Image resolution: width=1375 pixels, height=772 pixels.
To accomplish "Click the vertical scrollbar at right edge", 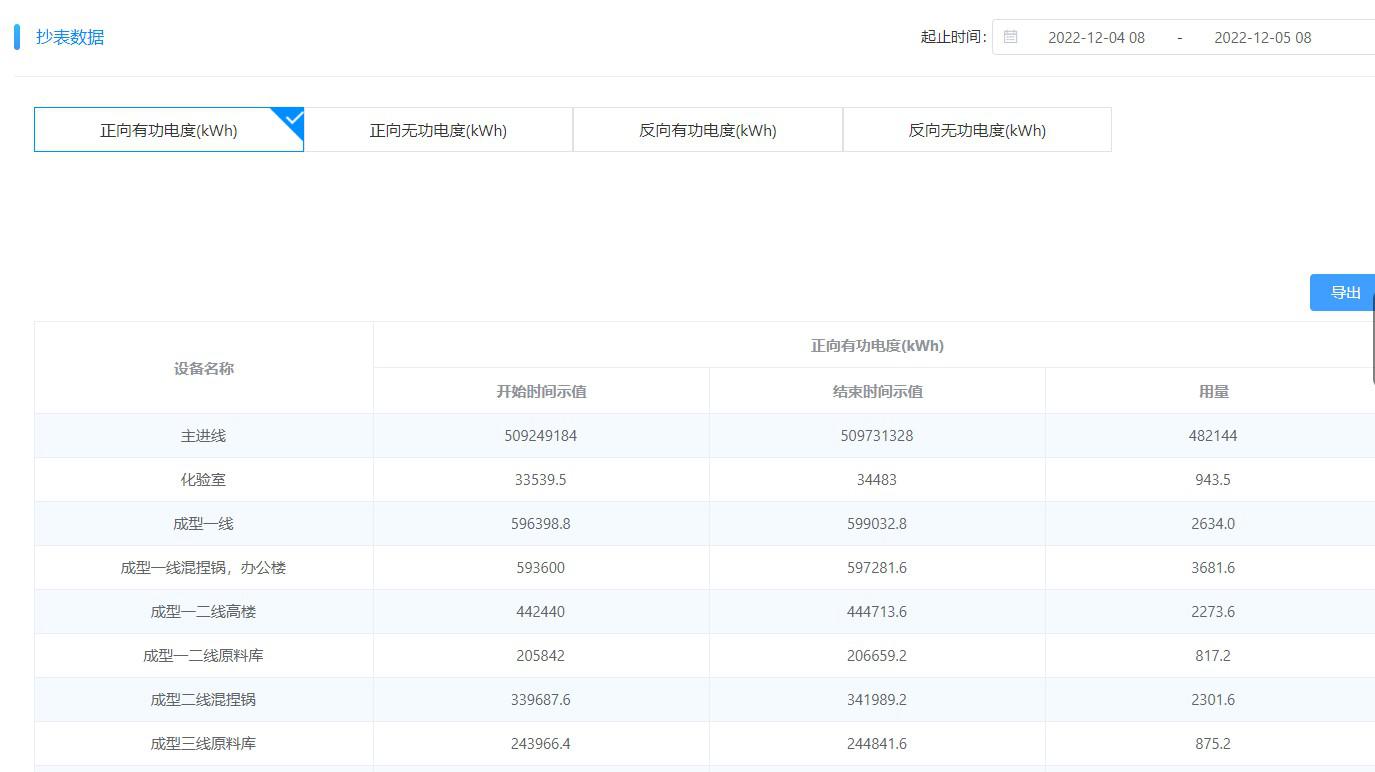I will coord(1373,340).
